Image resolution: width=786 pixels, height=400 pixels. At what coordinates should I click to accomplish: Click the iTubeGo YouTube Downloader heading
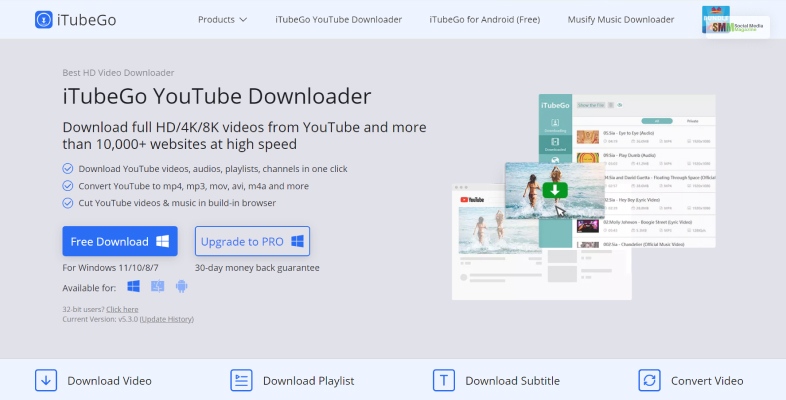point(217,96)
